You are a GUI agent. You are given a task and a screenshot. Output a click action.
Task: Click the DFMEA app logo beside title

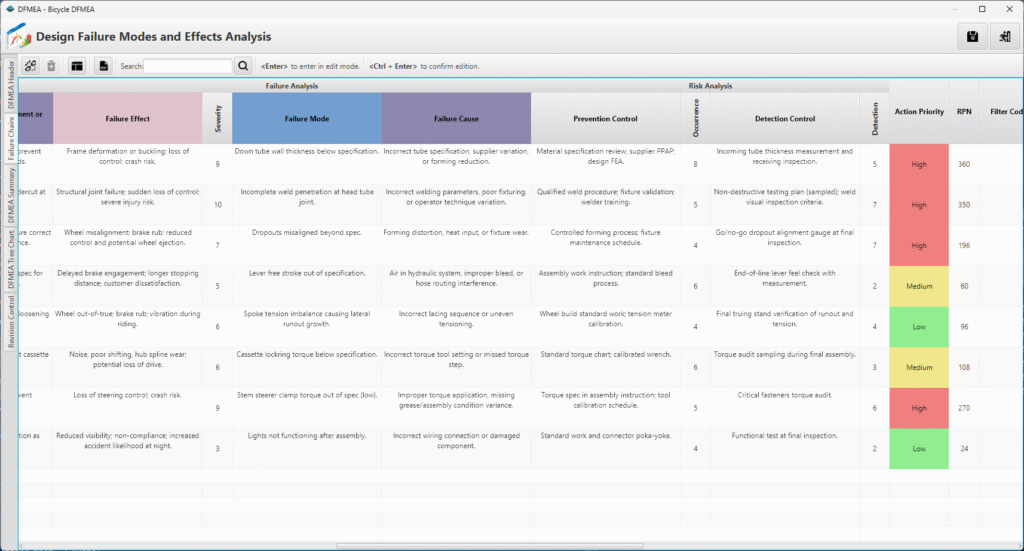point(19,37)
